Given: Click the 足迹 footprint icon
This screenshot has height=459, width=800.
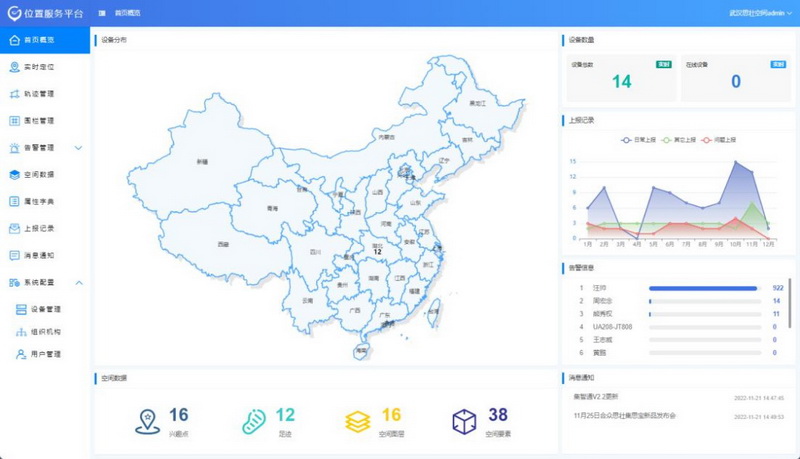Looking at the screenshot, I should (254, 422).
